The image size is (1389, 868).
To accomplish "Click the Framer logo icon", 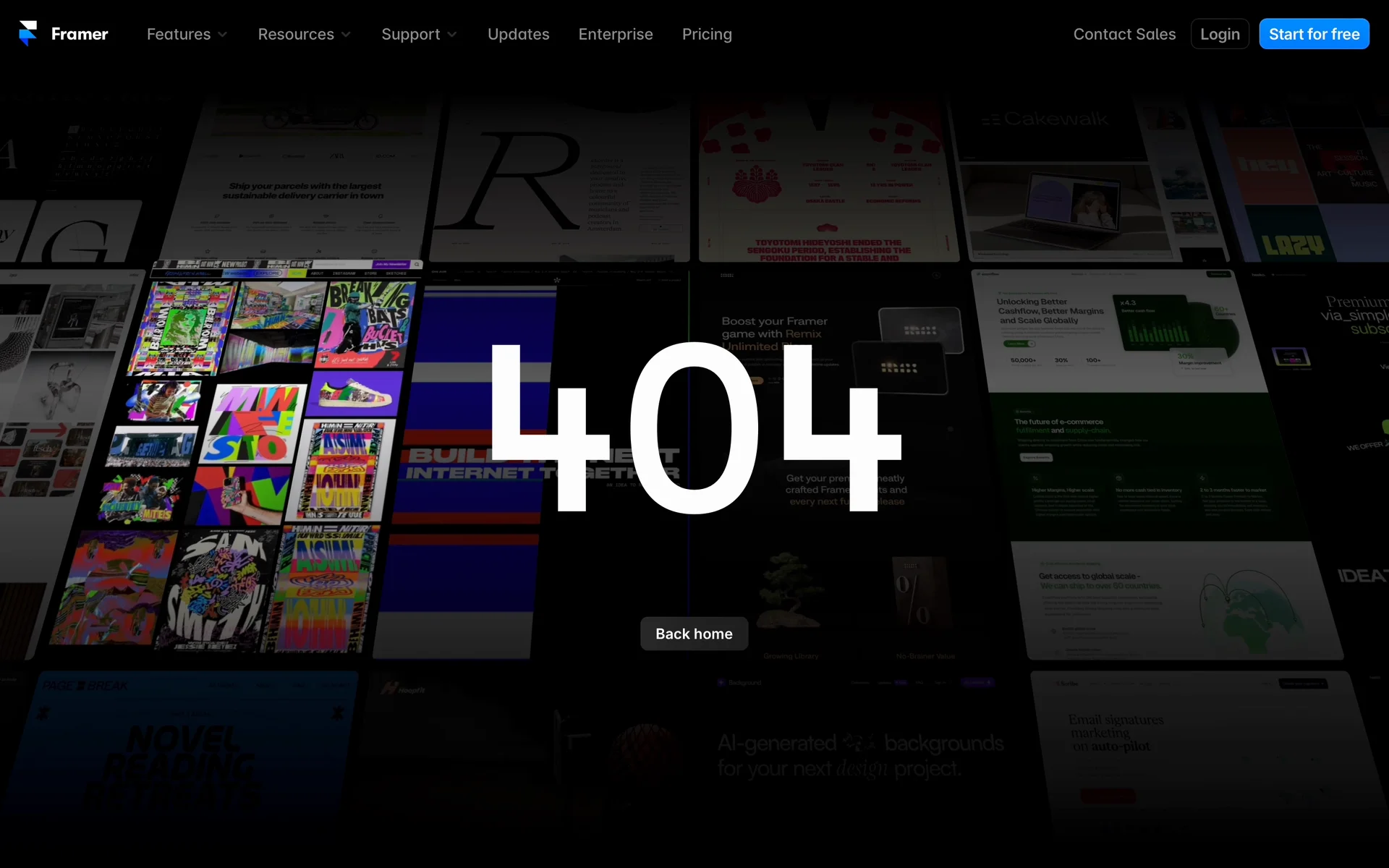I will click(x=27, y=33).
